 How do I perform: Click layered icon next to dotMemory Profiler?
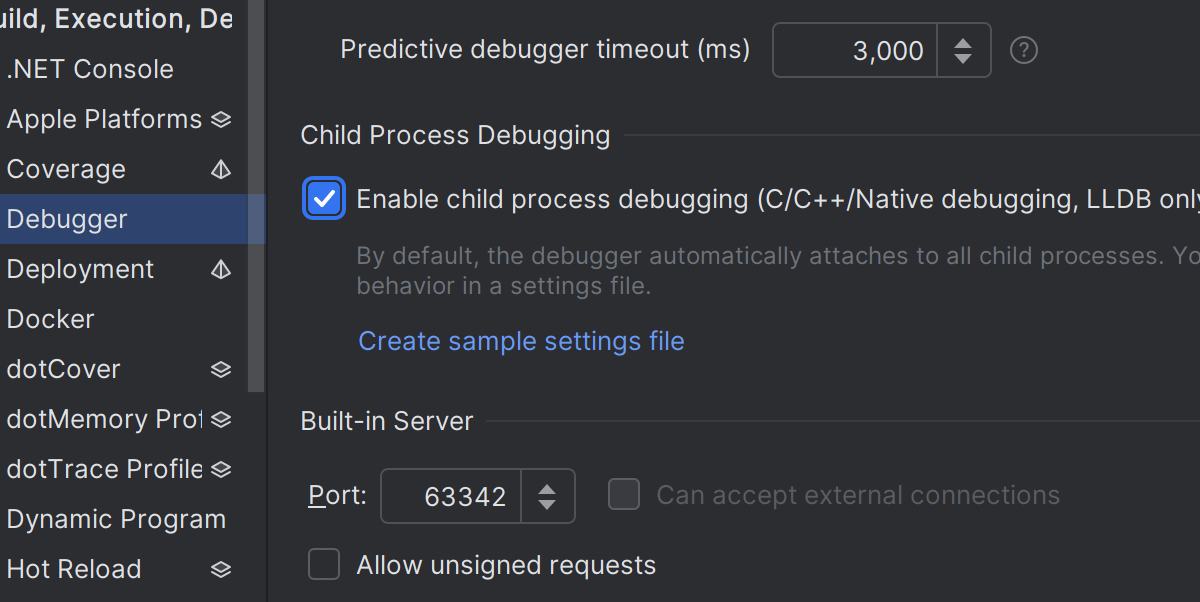[221, 420]
